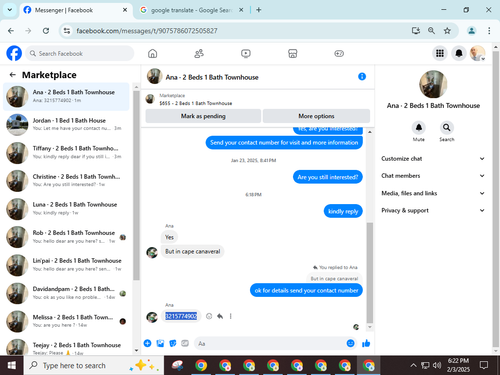Open the Facebook menu grid icon
Screen dimensions: 500x375
[440, 53]
